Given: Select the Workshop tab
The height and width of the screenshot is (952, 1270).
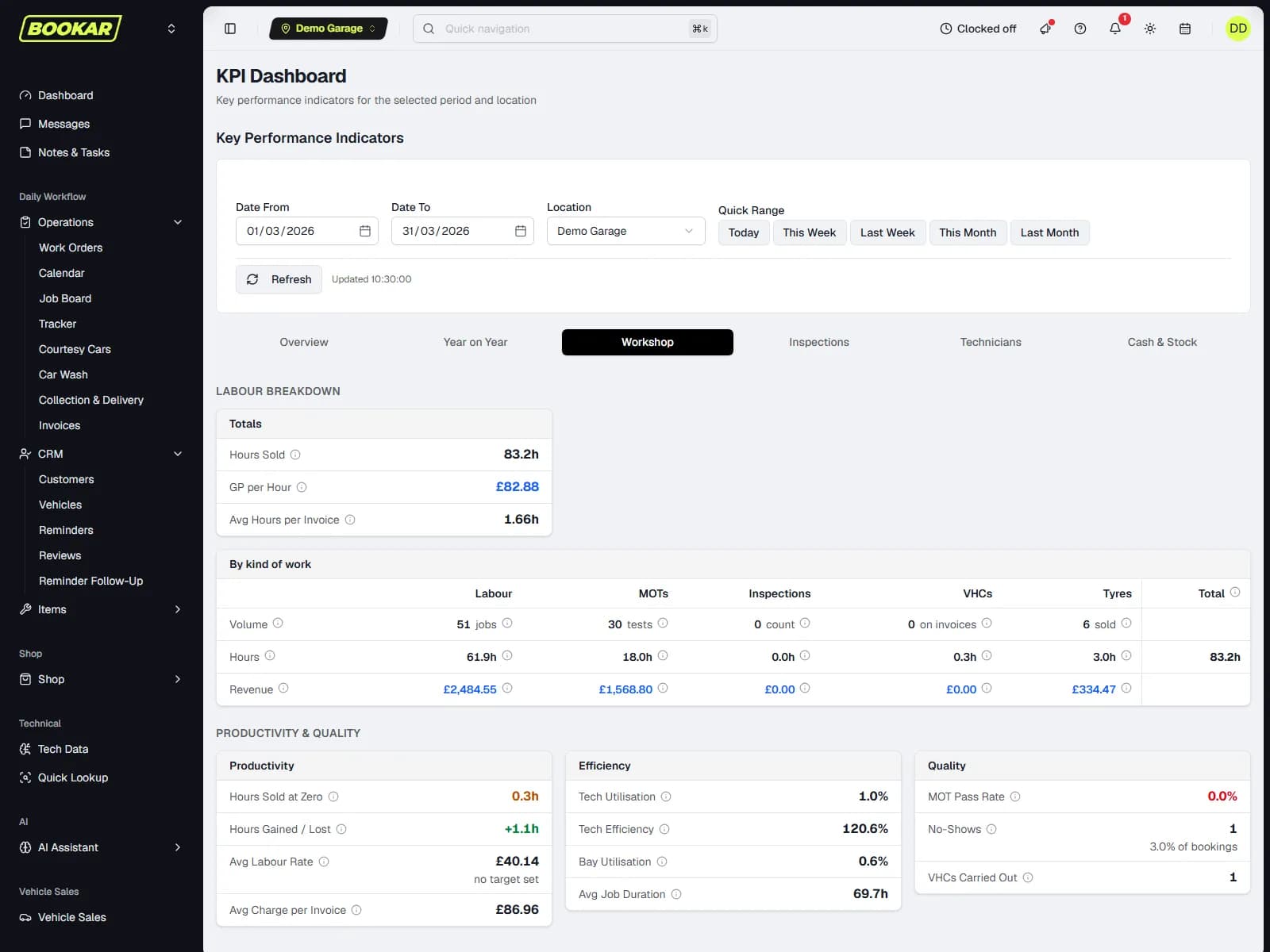Looking at the screenshot, I should pos(648,342).
